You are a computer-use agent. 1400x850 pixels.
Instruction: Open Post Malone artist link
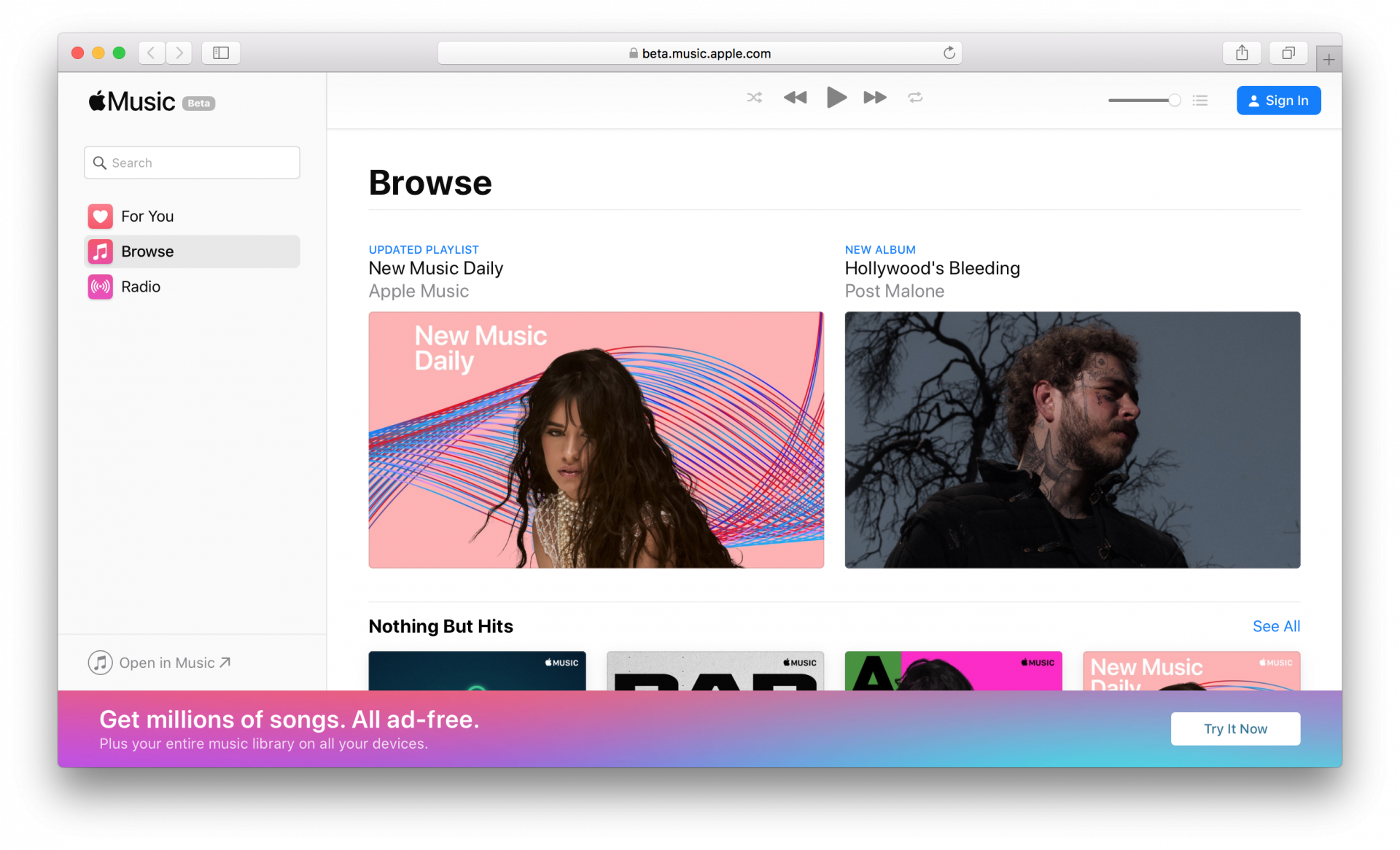click(894, 291)
